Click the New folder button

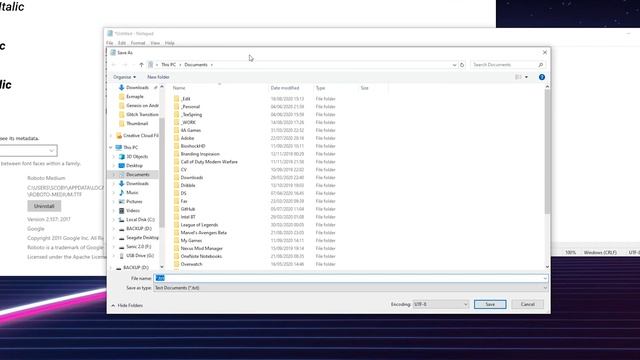coord(158,77)
